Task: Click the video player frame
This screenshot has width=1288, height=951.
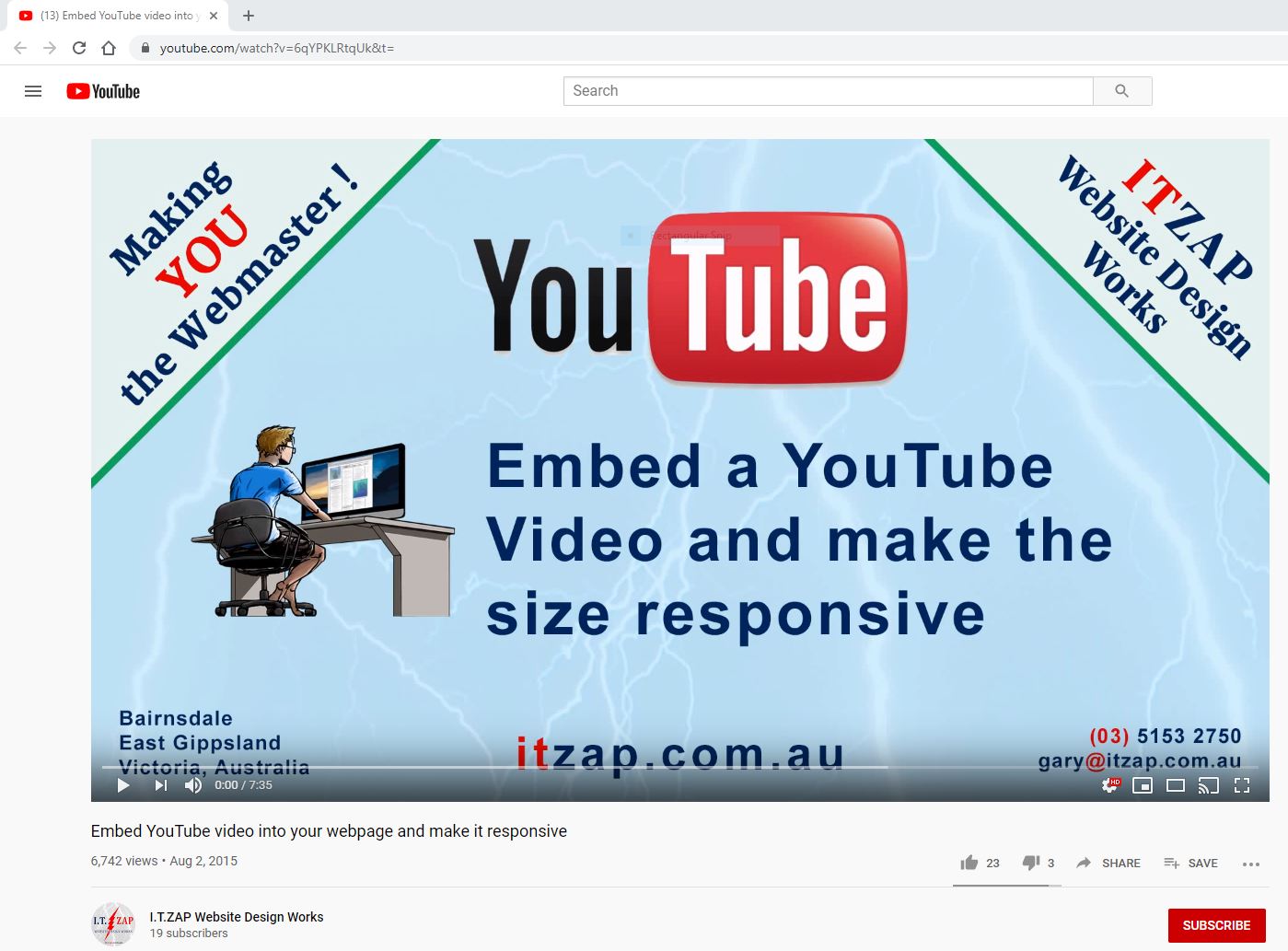Action: [679, 470]
